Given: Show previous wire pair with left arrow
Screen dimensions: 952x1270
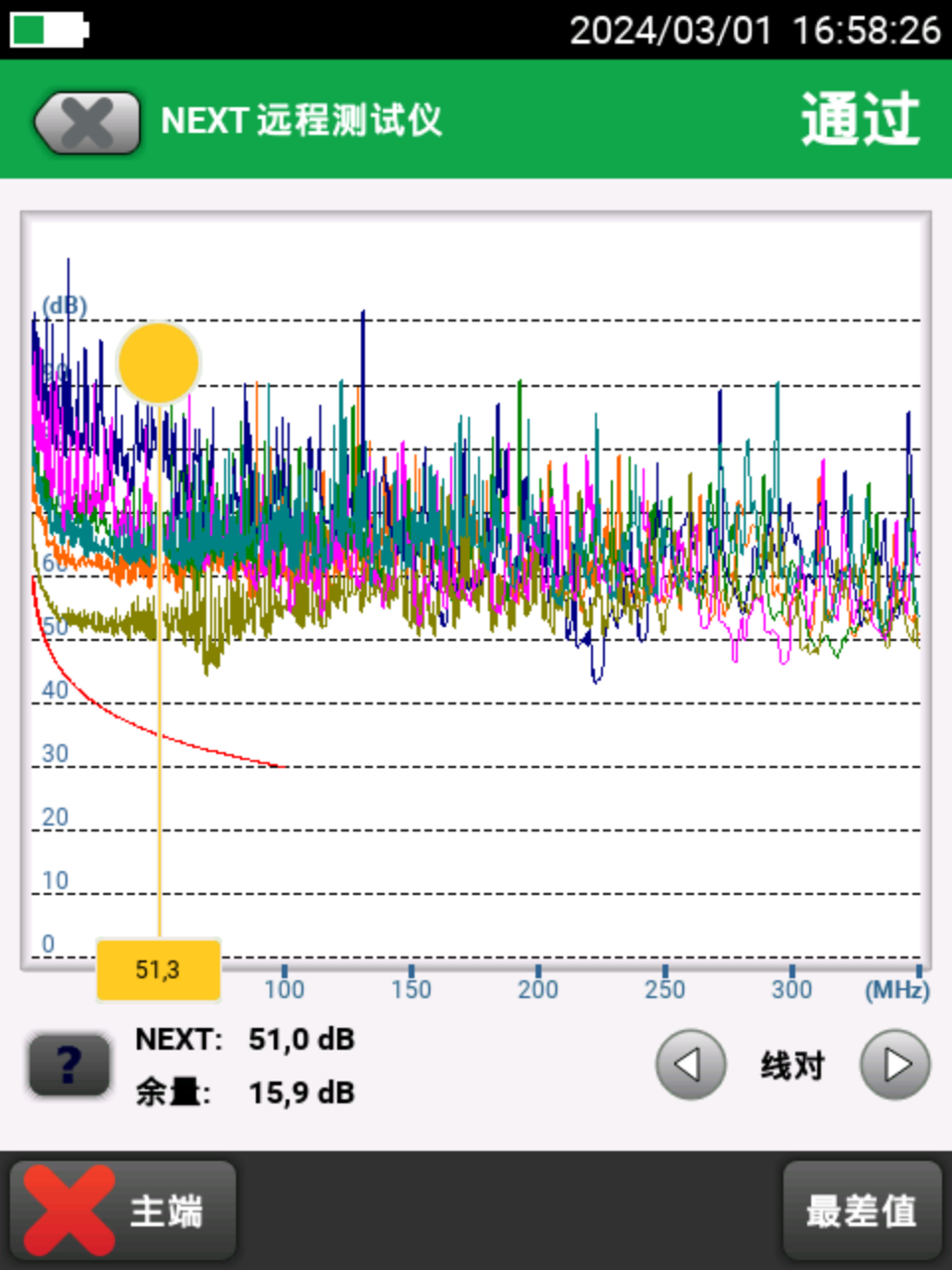Looking at the screenshot, I should point(690,1065).
